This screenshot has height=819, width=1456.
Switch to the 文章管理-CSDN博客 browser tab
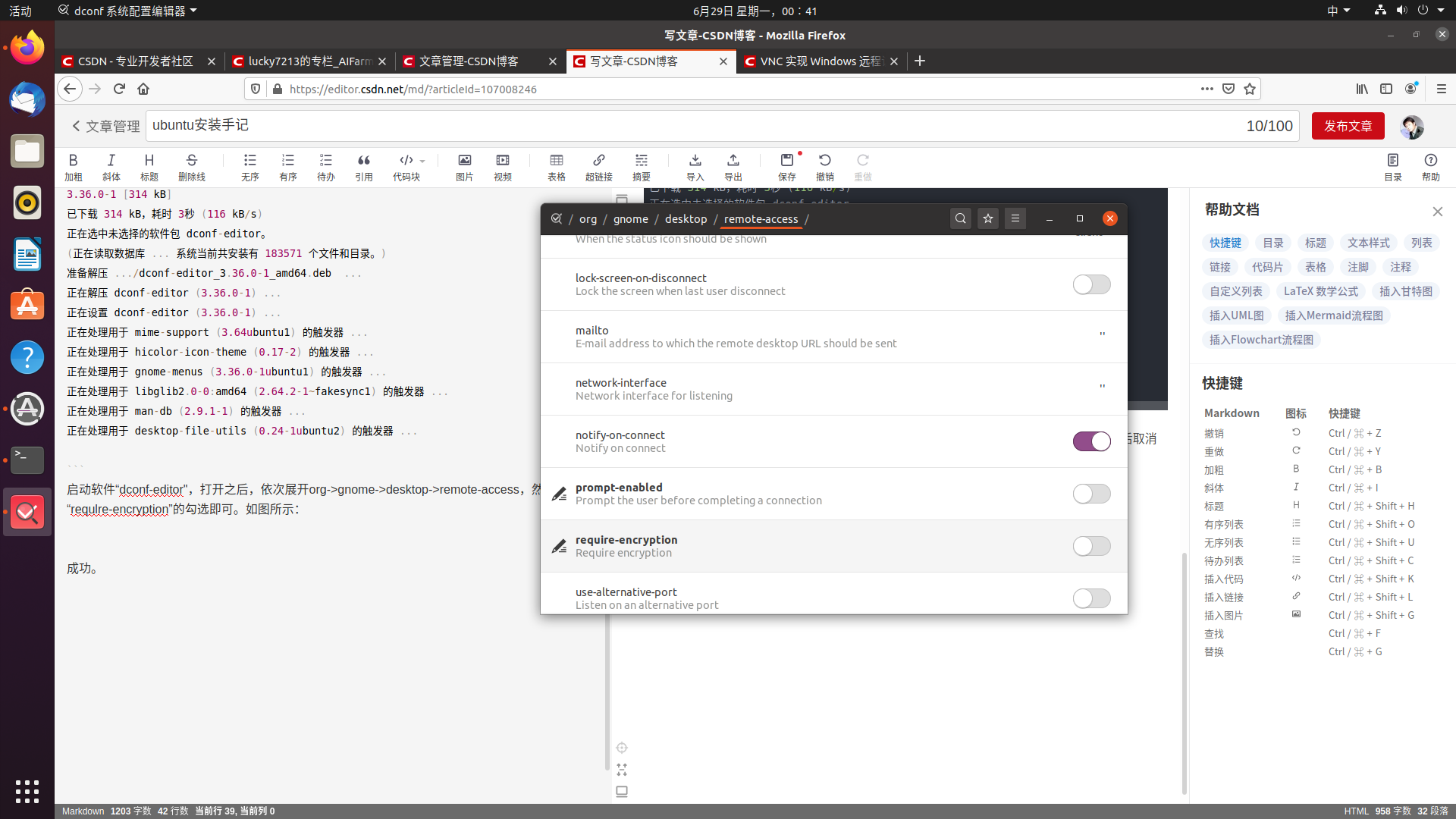pyautogui.click(x=470, y=61)
